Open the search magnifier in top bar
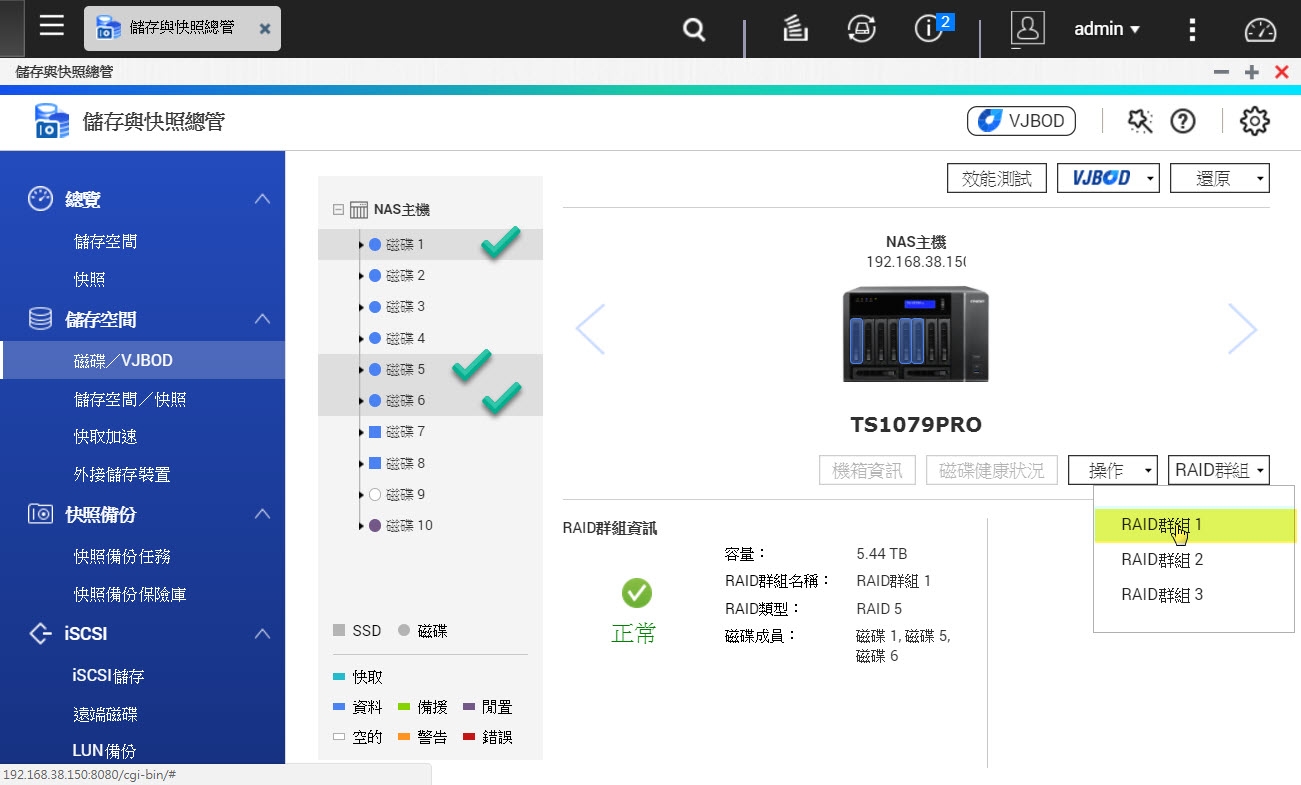 [x=694, y=30]
